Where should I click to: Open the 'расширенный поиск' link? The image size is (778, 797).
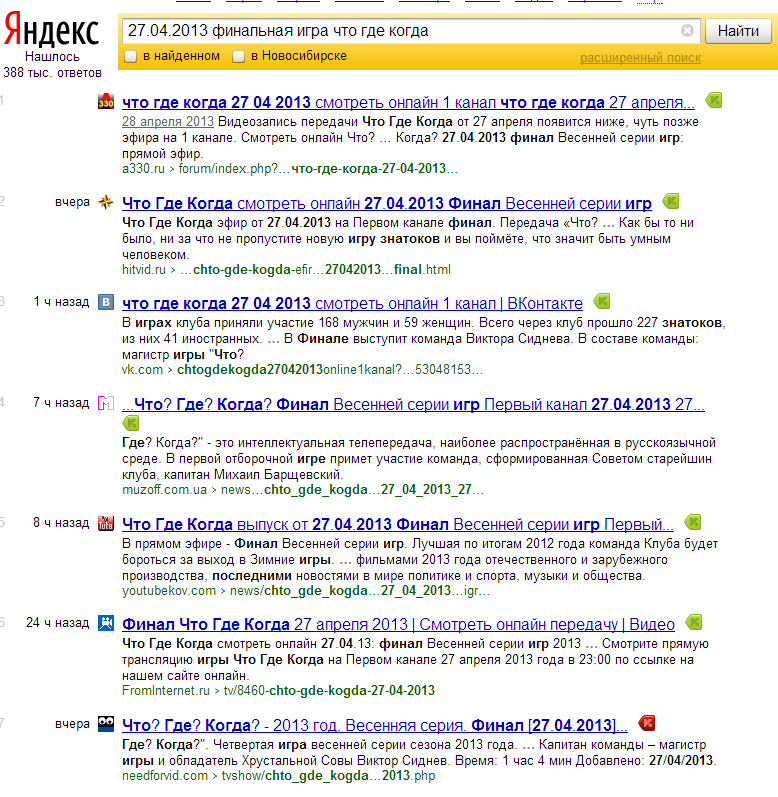coord(640,58)
